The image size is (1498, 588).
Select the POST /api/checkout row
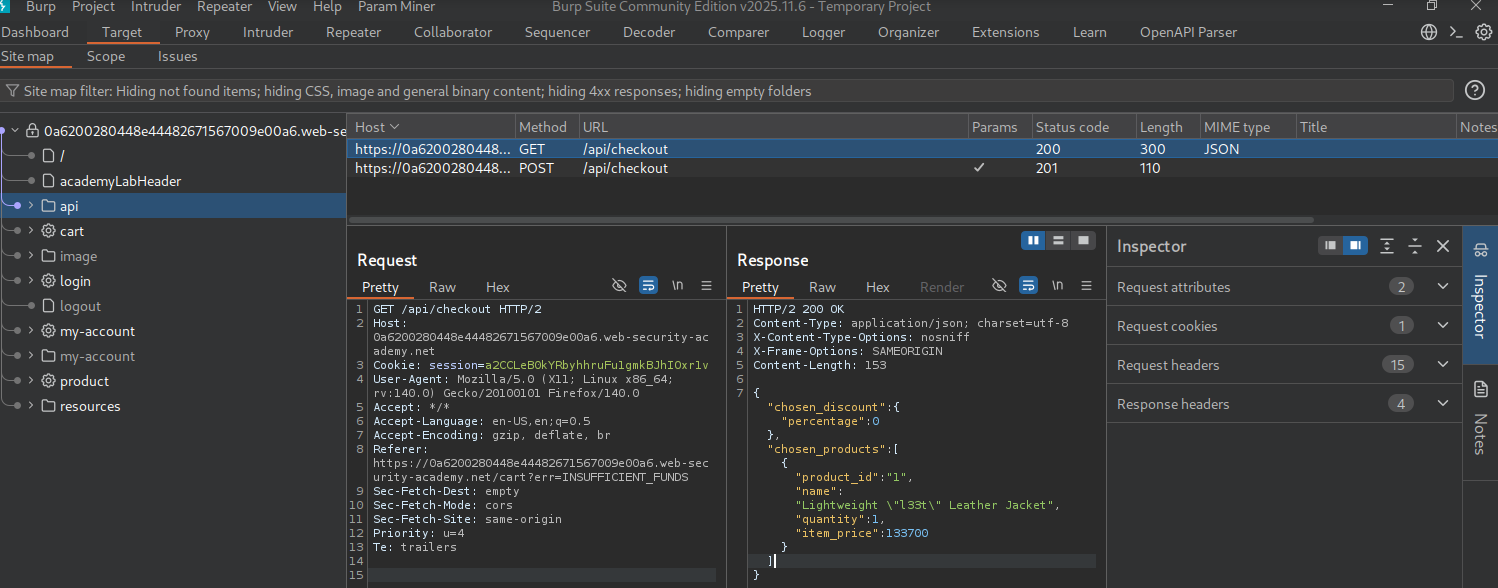[922, 168]
